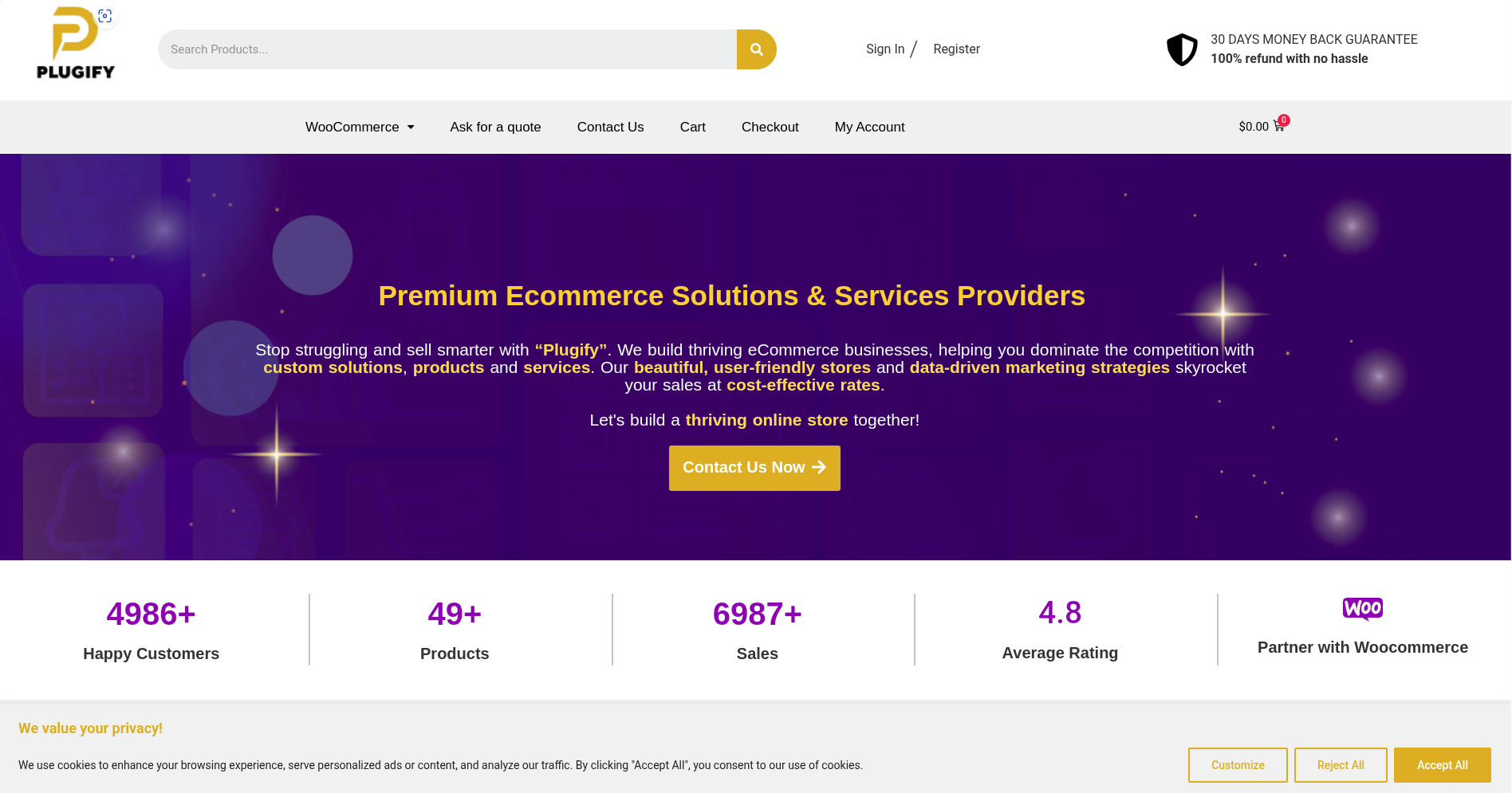
Task: Open the Ask for a quote menu item
Action: [495, 127]
